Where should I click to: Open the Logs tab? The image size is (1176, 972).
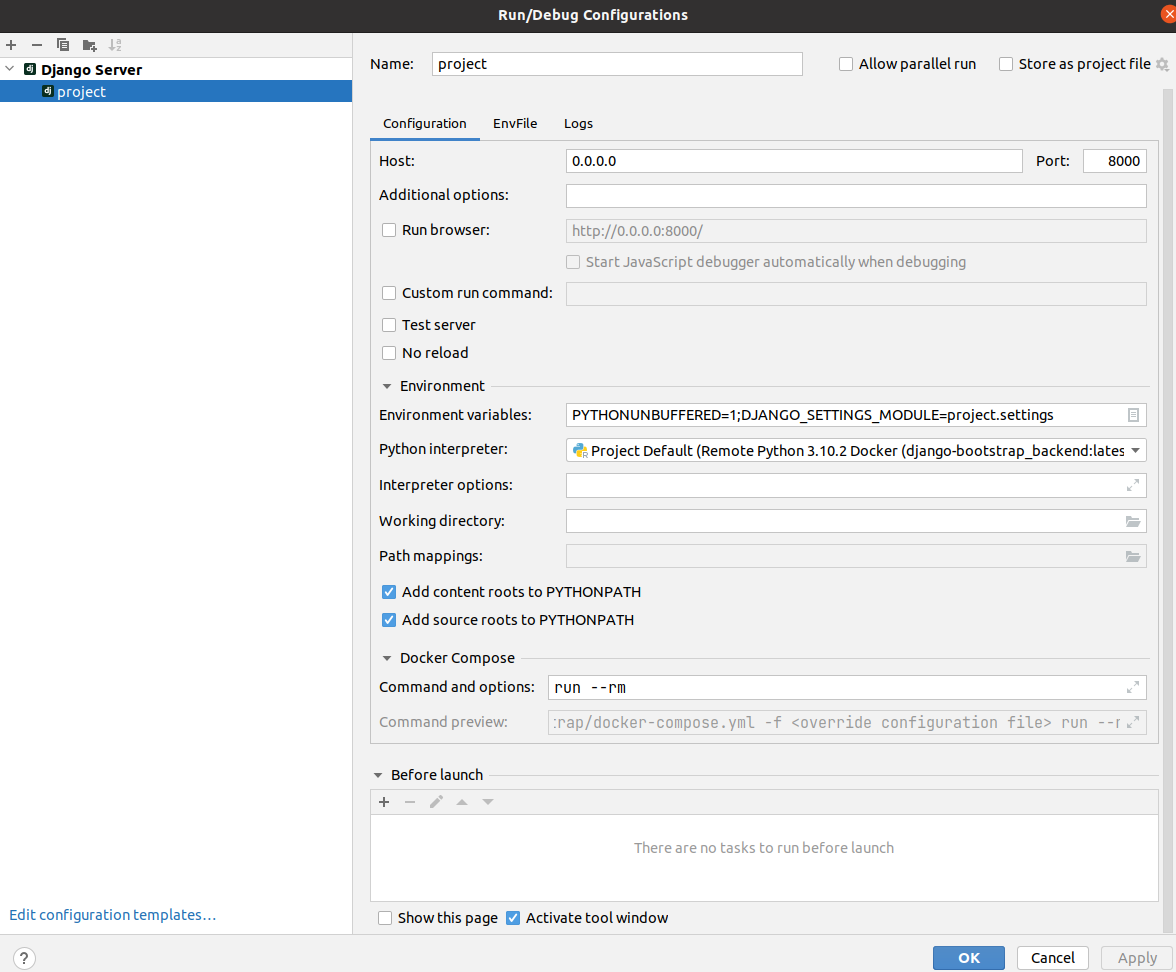coord(578,124)
